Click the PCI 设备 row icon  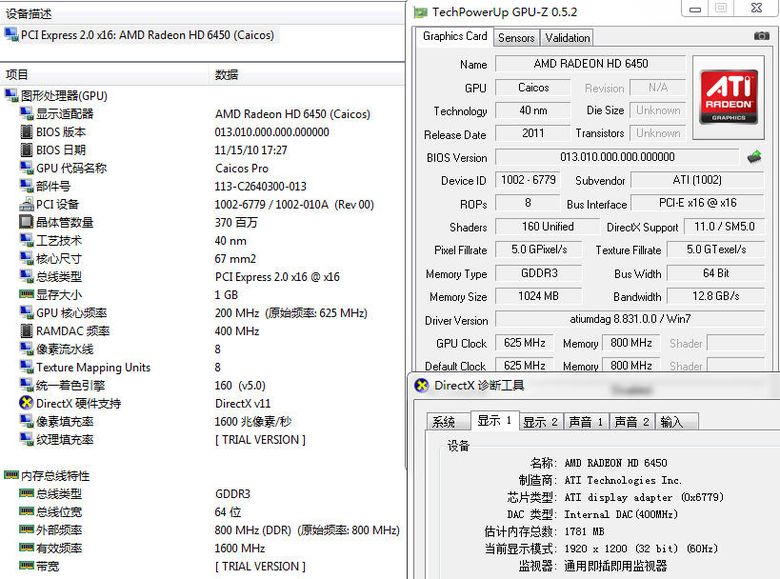coord(26,204)
